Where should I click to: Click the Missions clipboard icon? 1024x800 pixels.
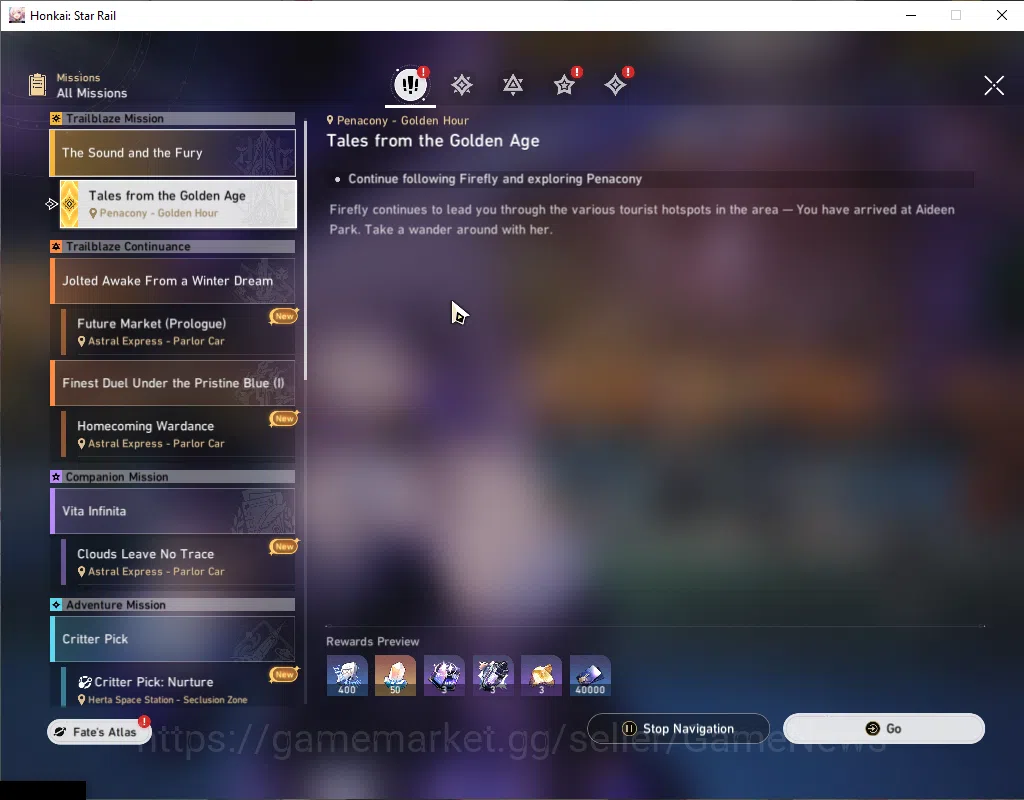[38, 85]
